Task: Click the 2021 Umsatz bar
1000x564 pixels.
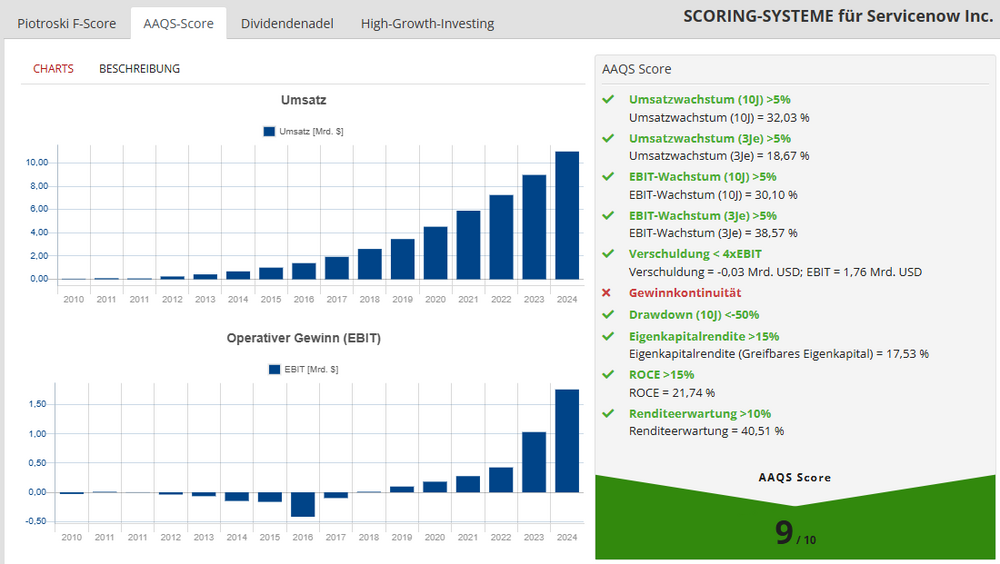Action: click(468, 245)
